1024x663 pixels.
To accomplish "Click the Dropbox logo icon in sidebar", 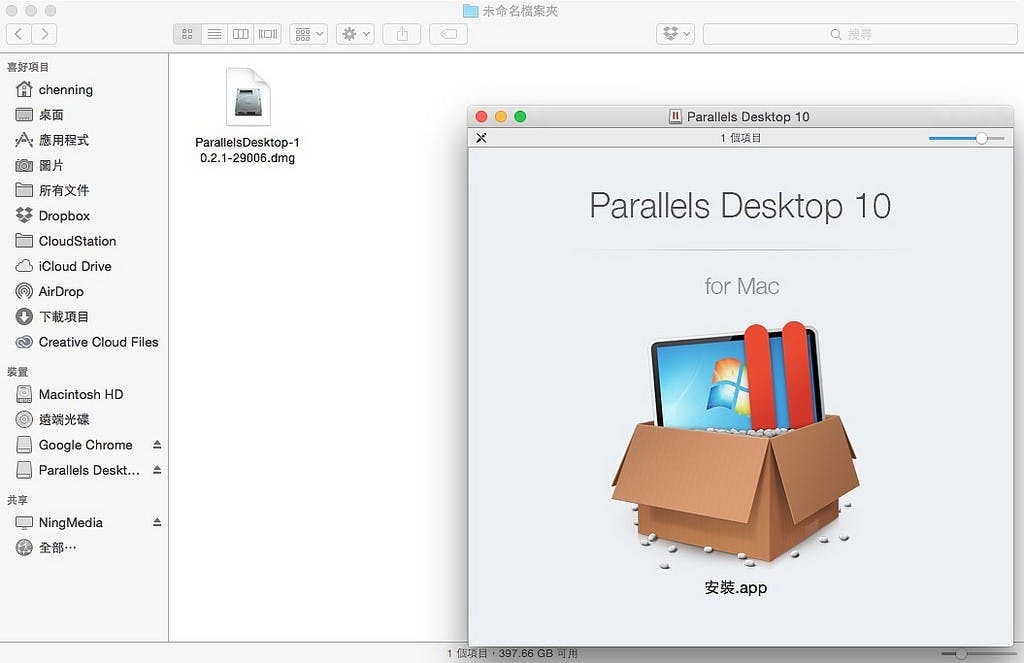I will coord(24,215).
